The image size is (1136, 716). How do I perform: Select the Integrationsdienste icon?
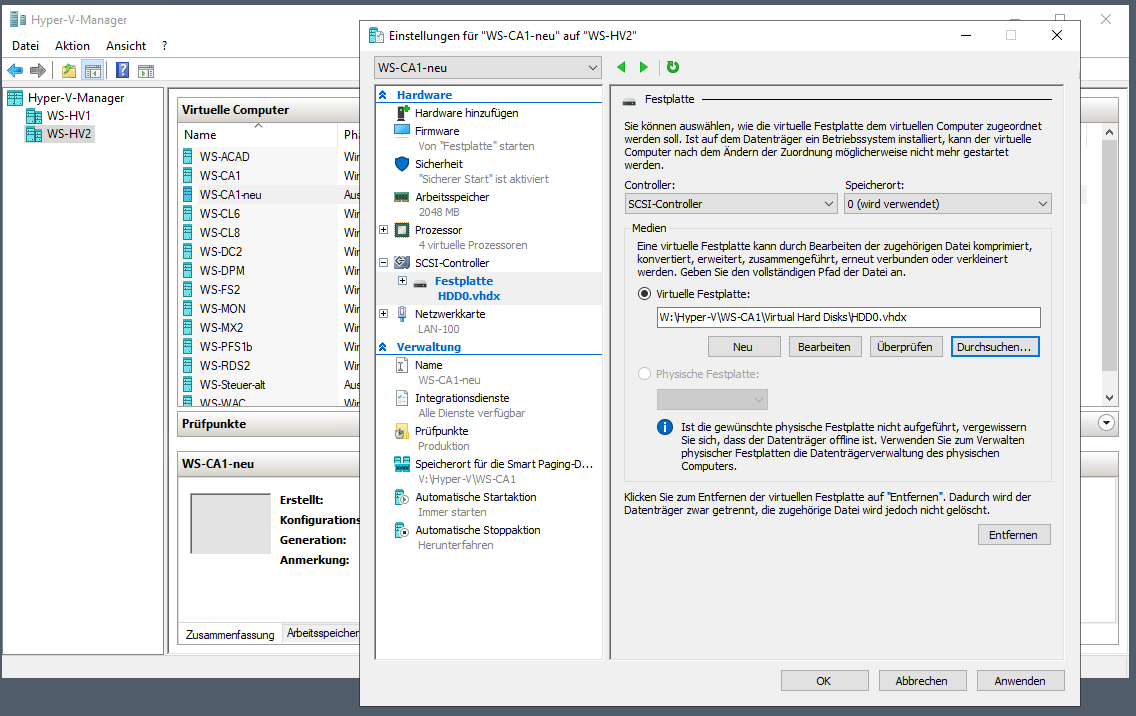[x=402, y=398]
